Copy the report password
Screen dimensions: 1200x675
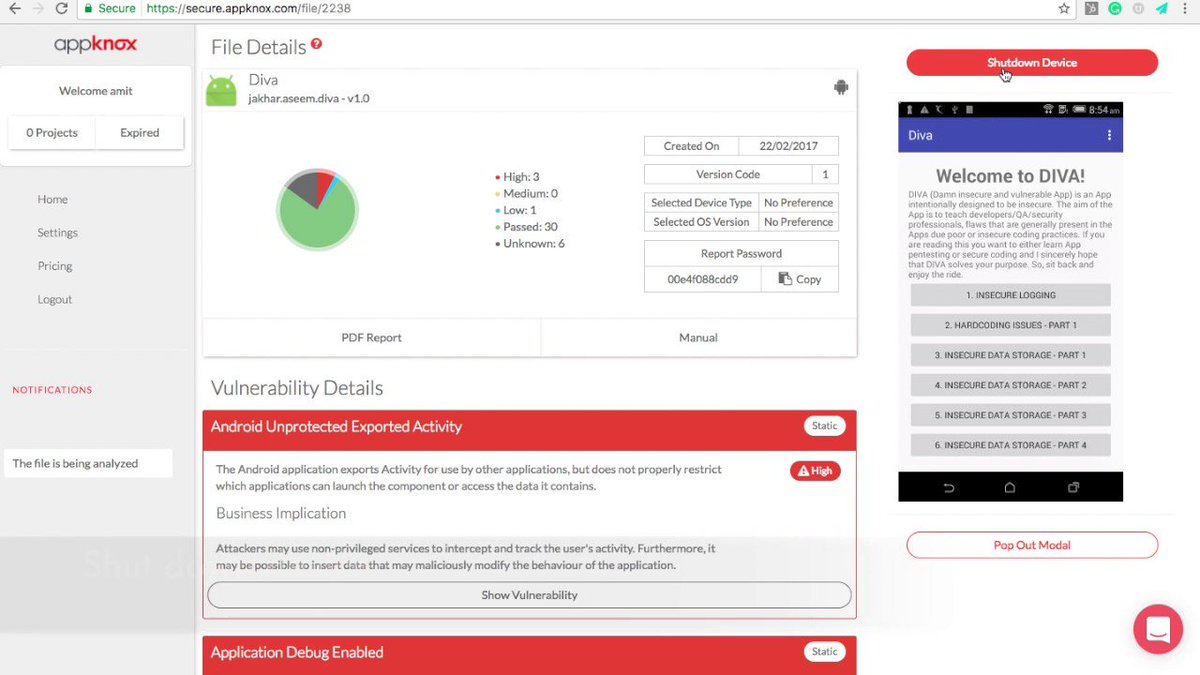pos(800,279)
